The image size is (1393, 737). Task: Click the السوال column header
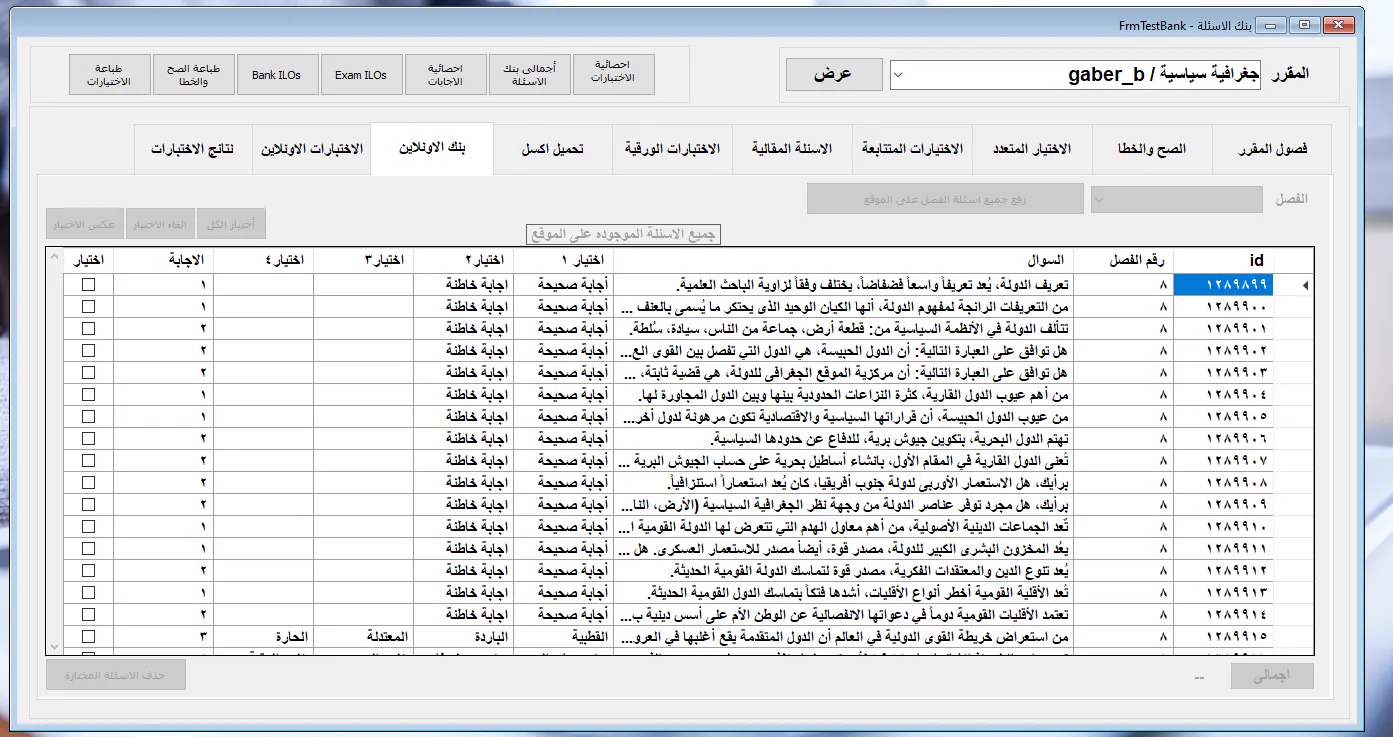843,260
